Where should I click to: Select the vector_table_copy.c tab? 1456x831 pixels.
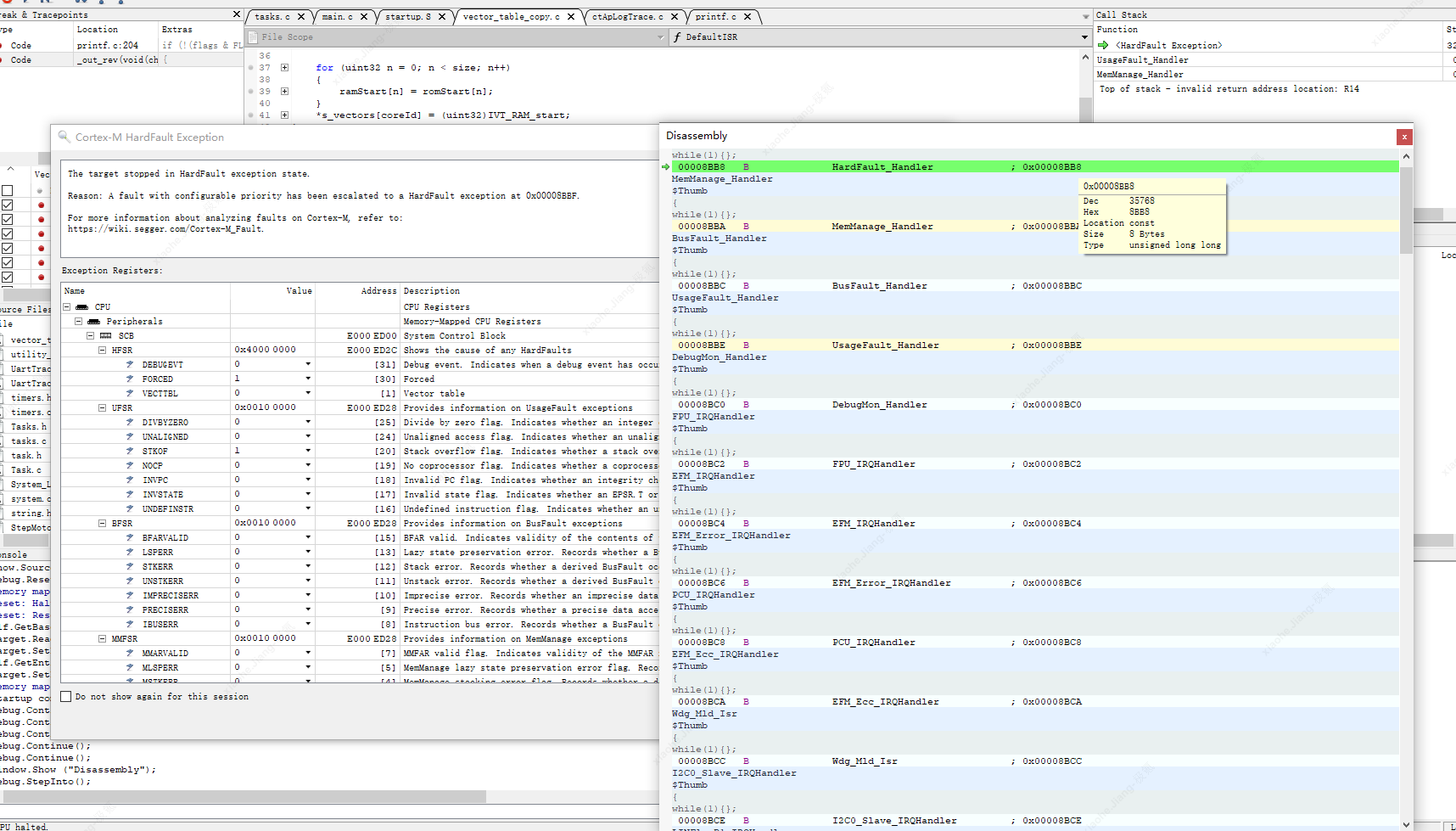pyautogui.click(x=512, y=16)
